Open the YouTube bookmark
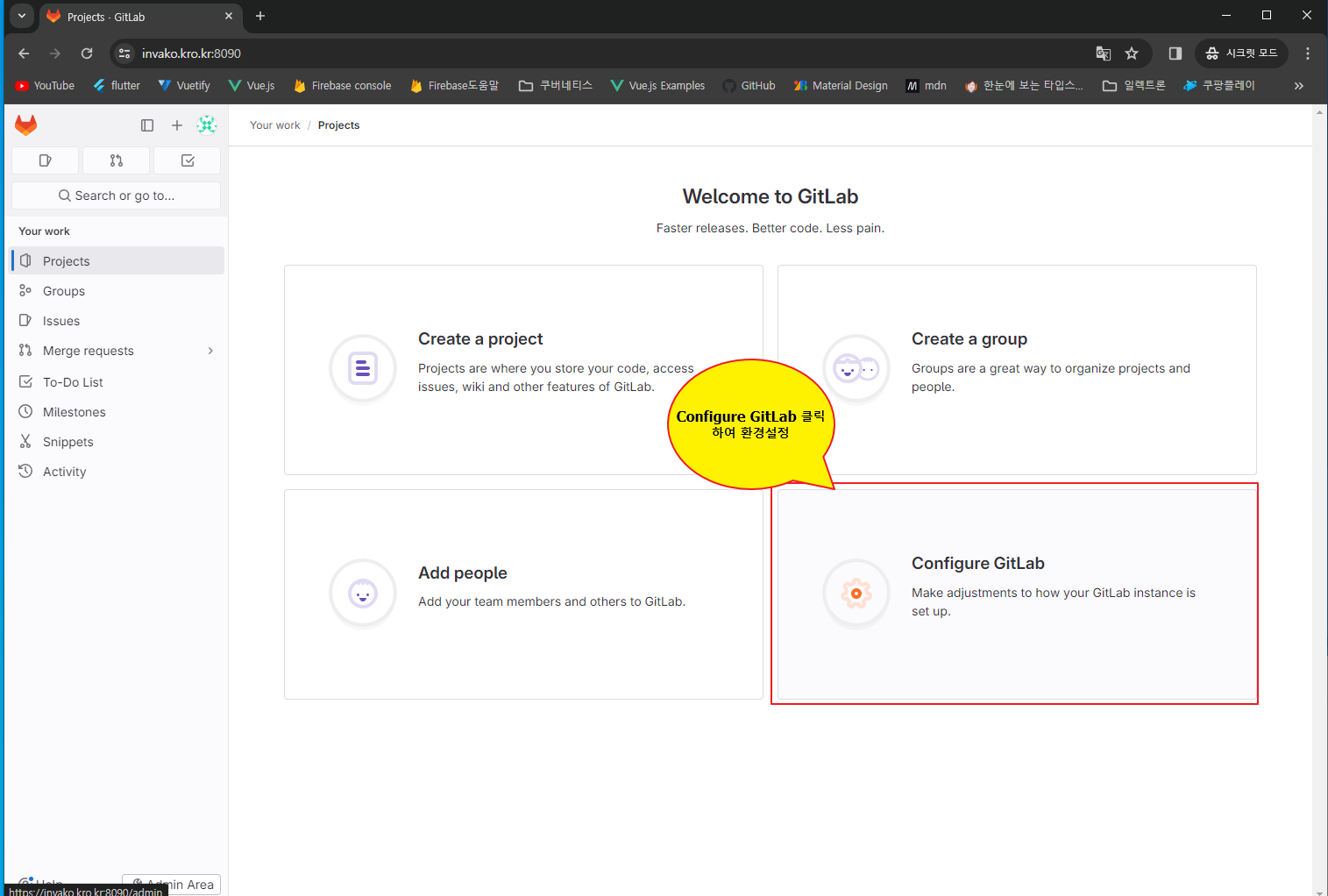 [45, 85]
